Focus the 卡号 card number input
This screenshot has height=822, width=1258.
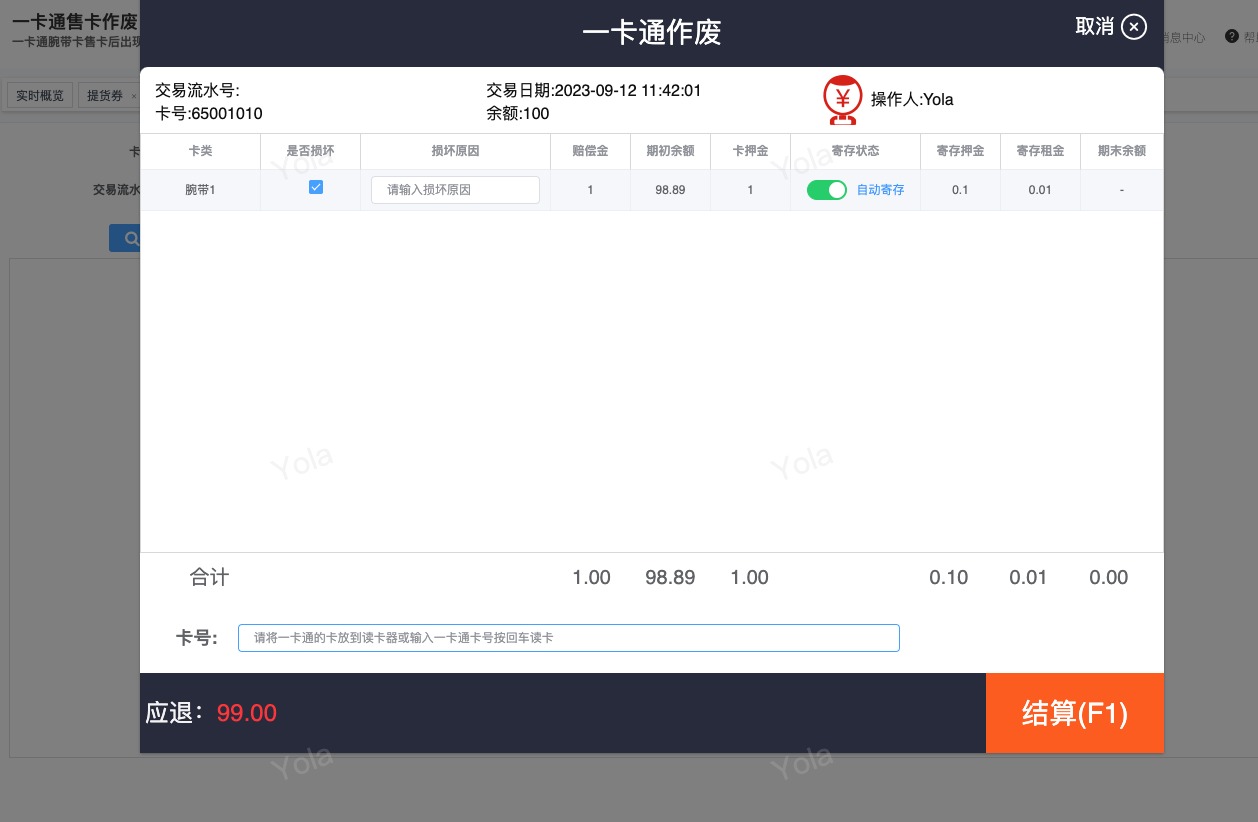coord(569,638)
